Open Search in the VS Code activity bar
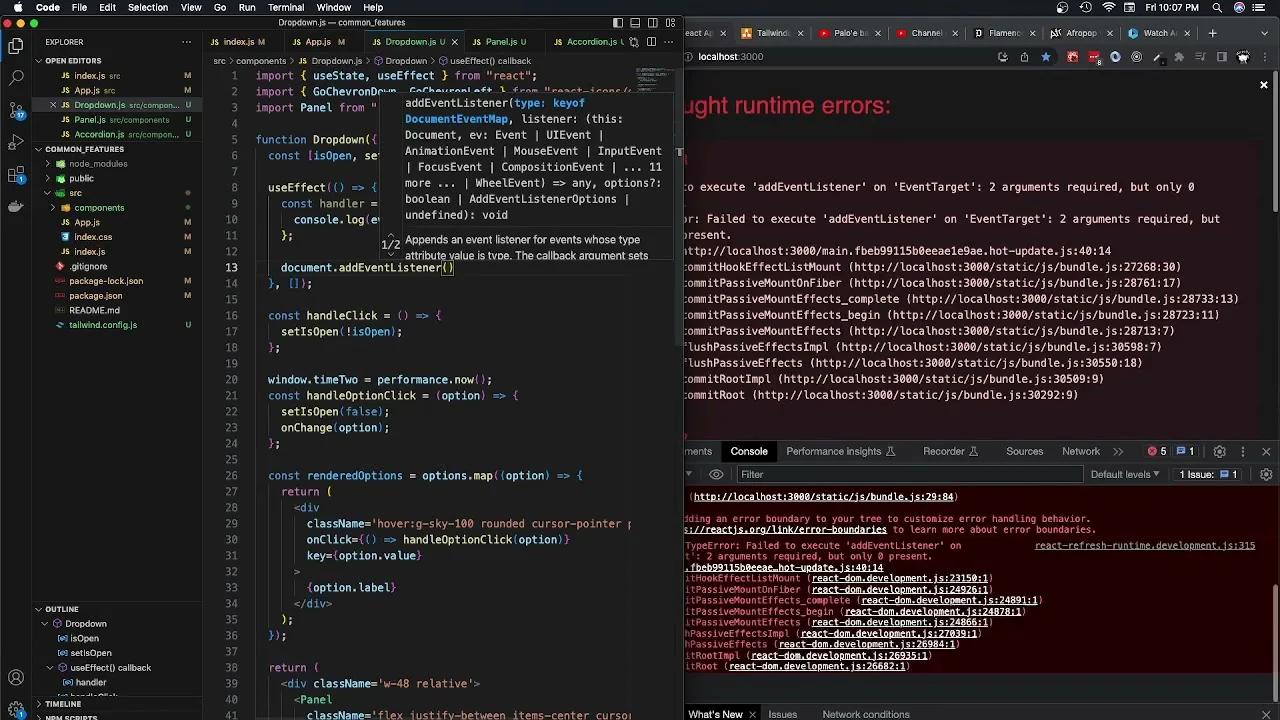Viewport: 1280px width, 720px height. click(x=15, y=78)
